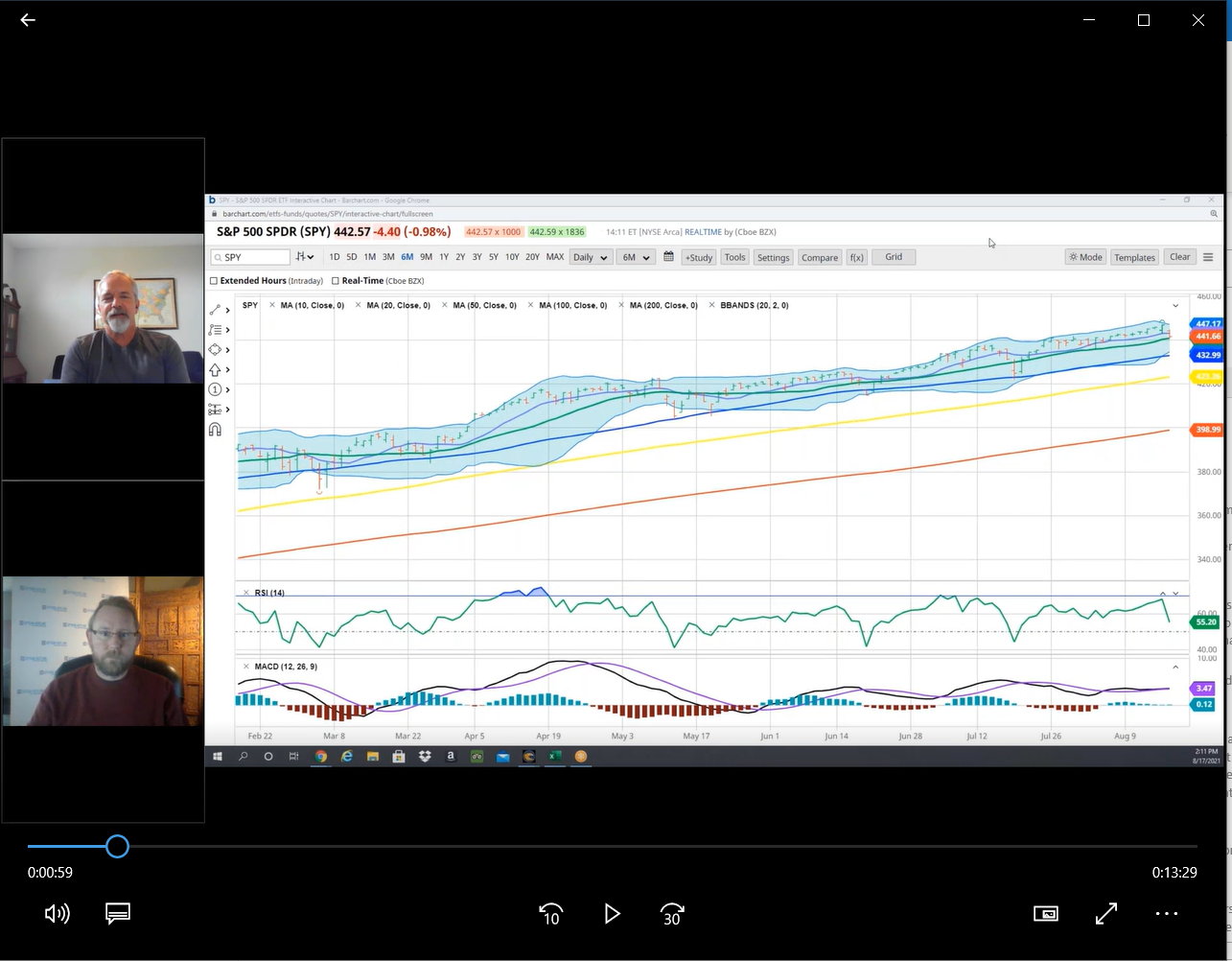Image resolution: width=1232 pixels, height=961 pixels.
Task: Select the arrow marker tool
Action: point(215,370)
